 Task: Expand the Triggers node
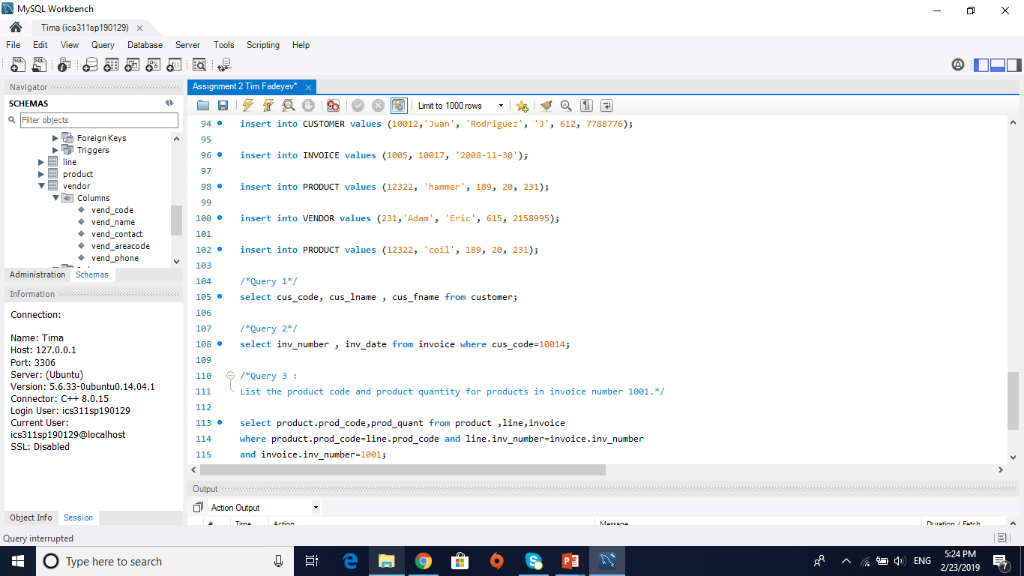[x=56, y=150]
